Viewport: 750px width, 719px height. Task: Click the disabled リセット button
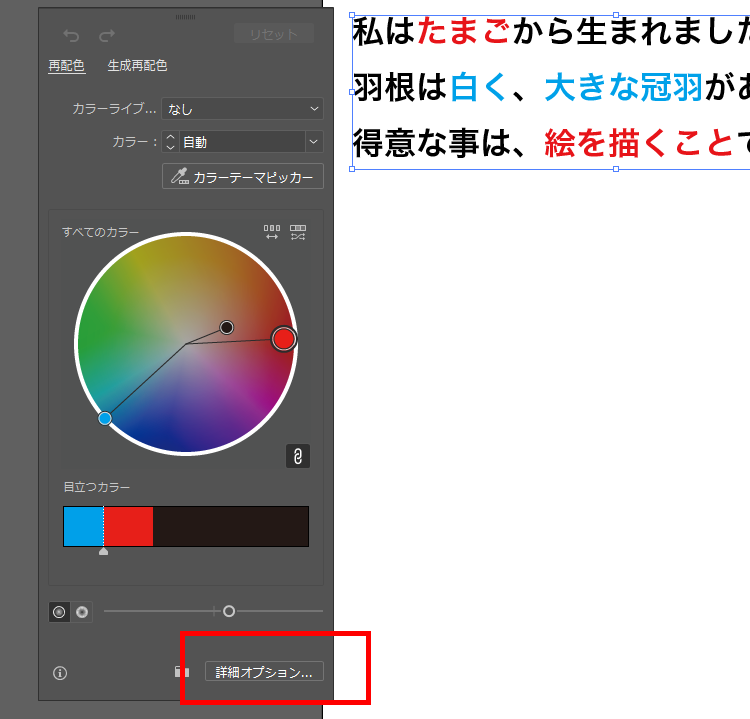point(274,34)
